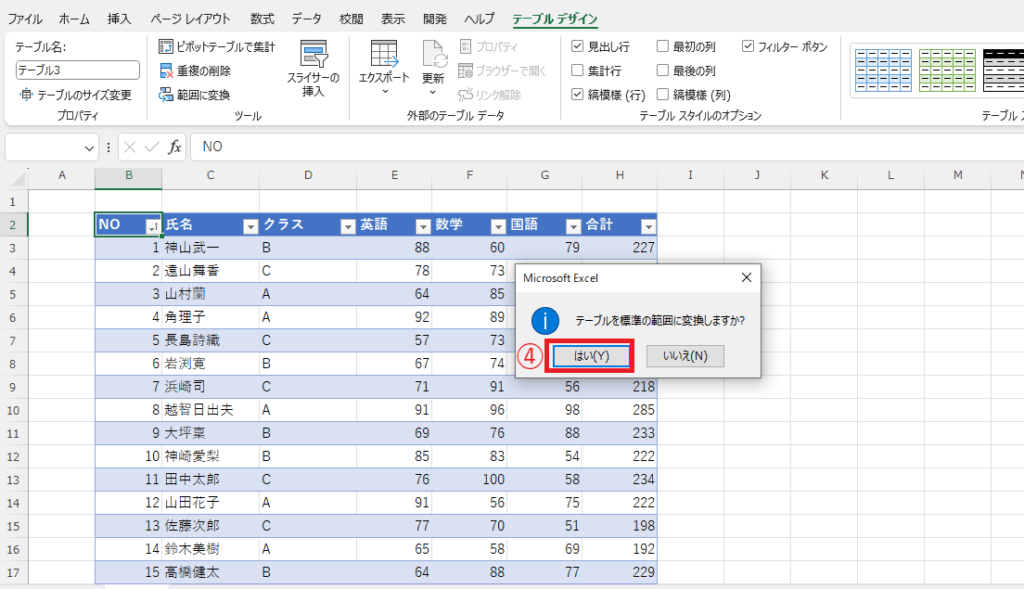Enable Banded Columns (縞模様 列) checkbox

[662, 94]
